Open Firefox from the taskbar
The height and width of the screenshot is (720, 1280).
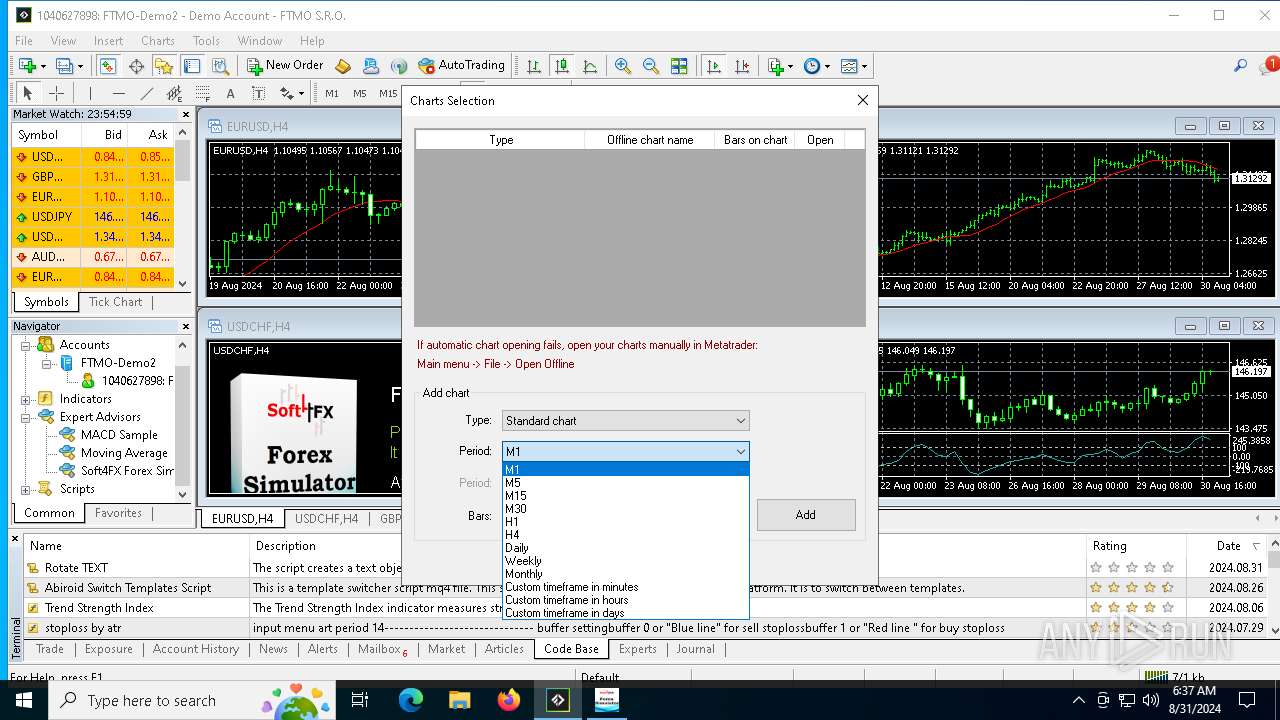tap(508, 700)
